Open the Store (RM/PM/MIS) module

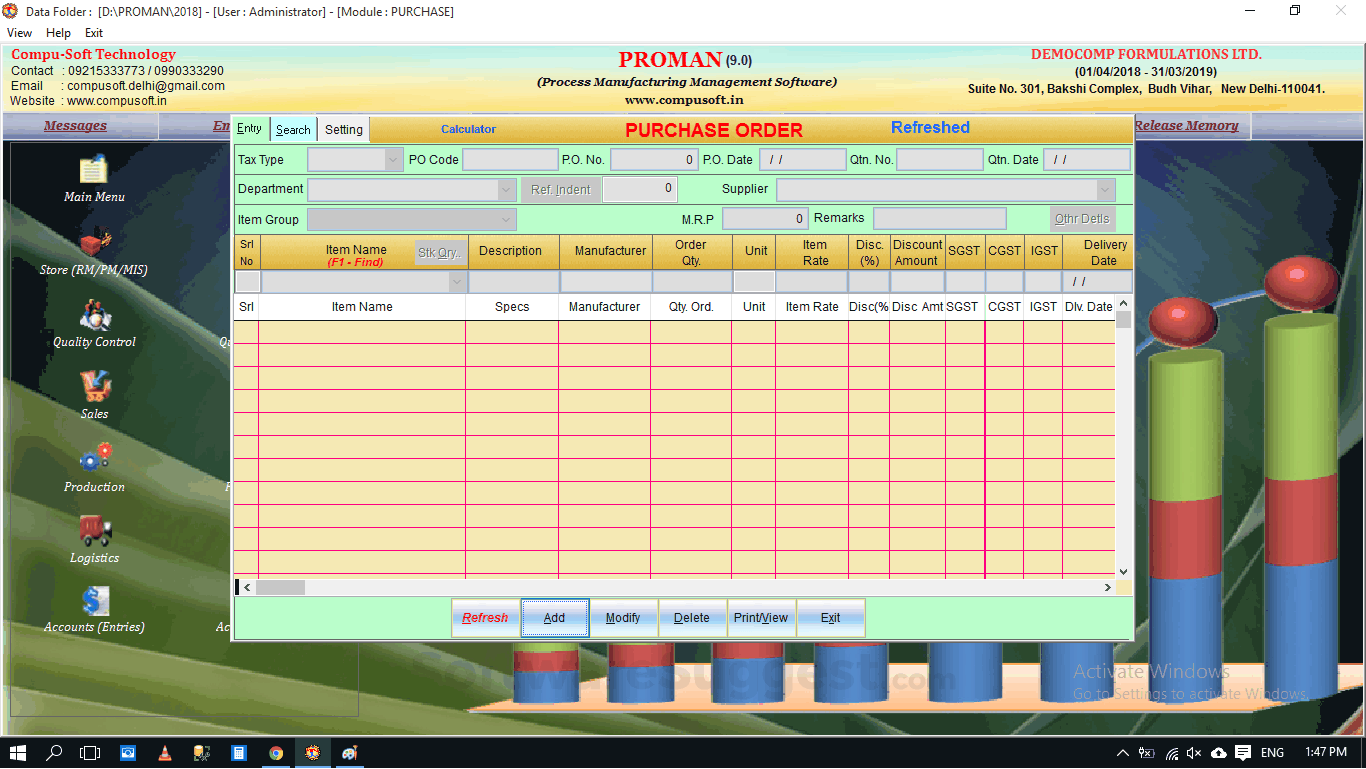point(94,253)
